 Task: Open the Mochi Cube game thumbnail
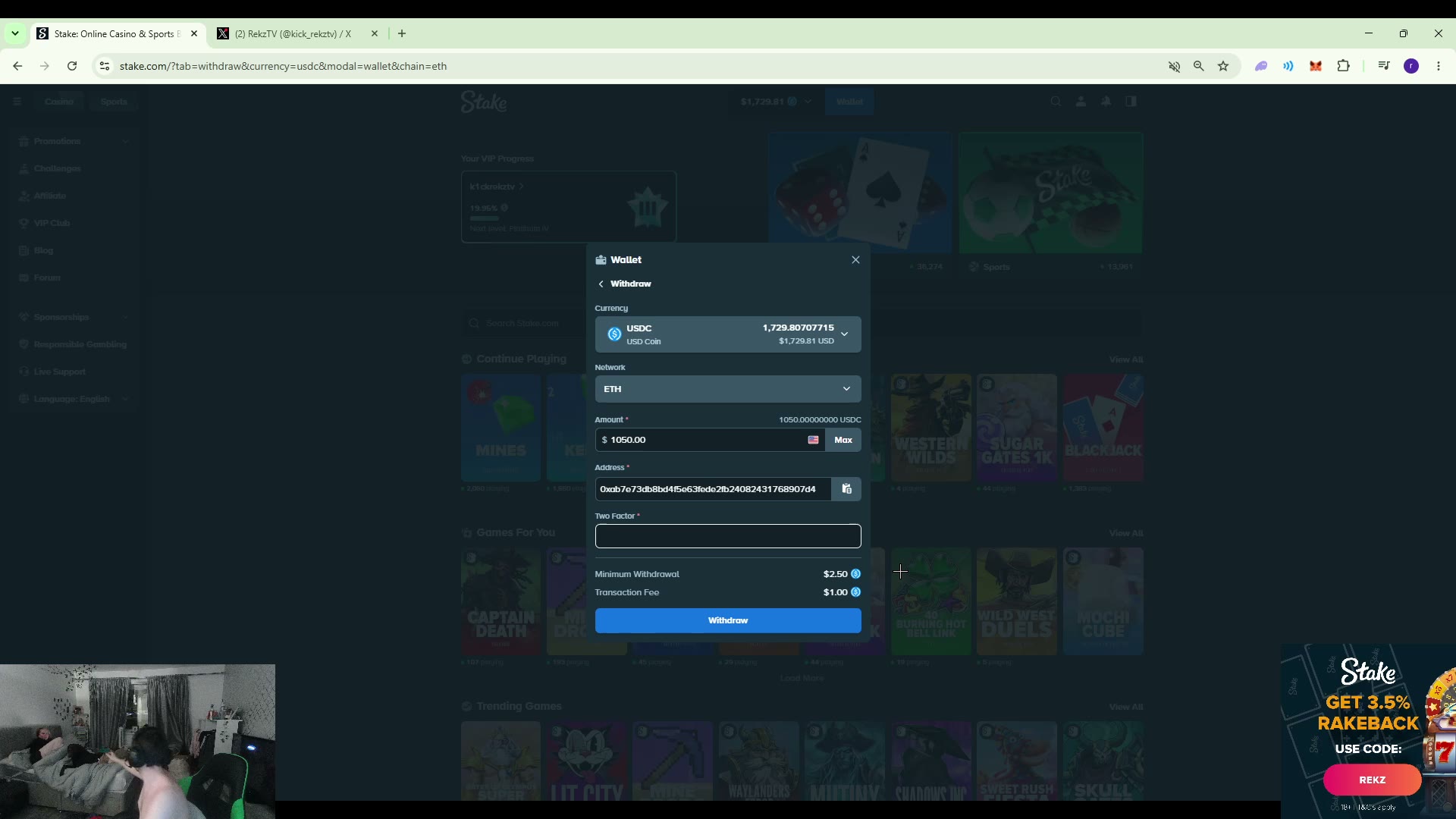1103,601
